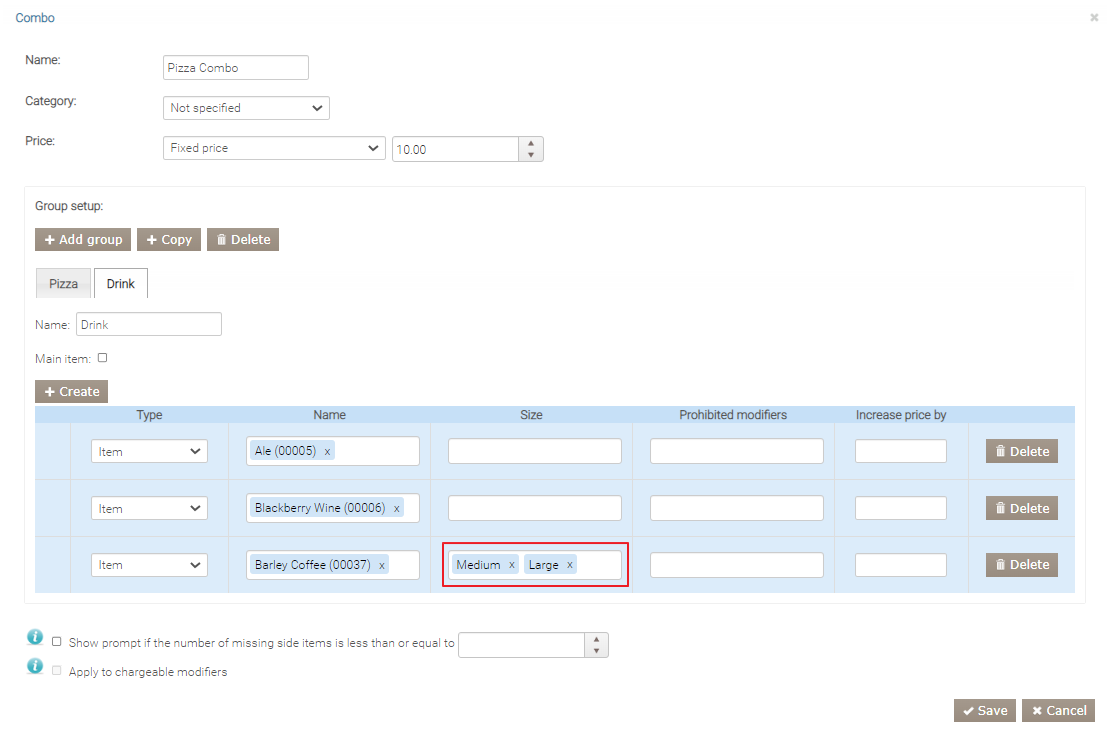Viewport: 1110px width, 736px height.
Task: Tick Apply to chargeable modifiers checkbox
Action: (57, 671)
